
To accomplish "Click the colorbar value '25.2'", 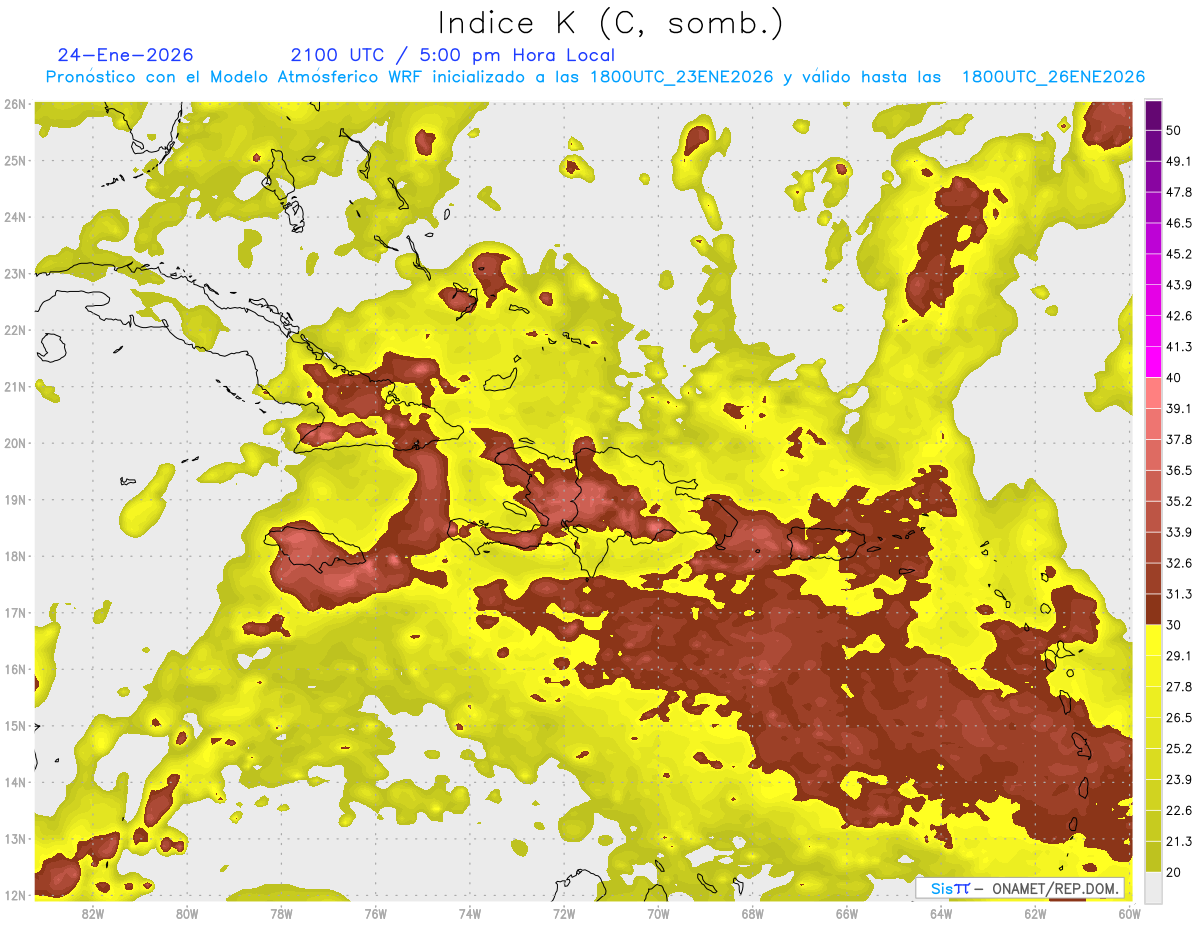I will click(1179, 748).
